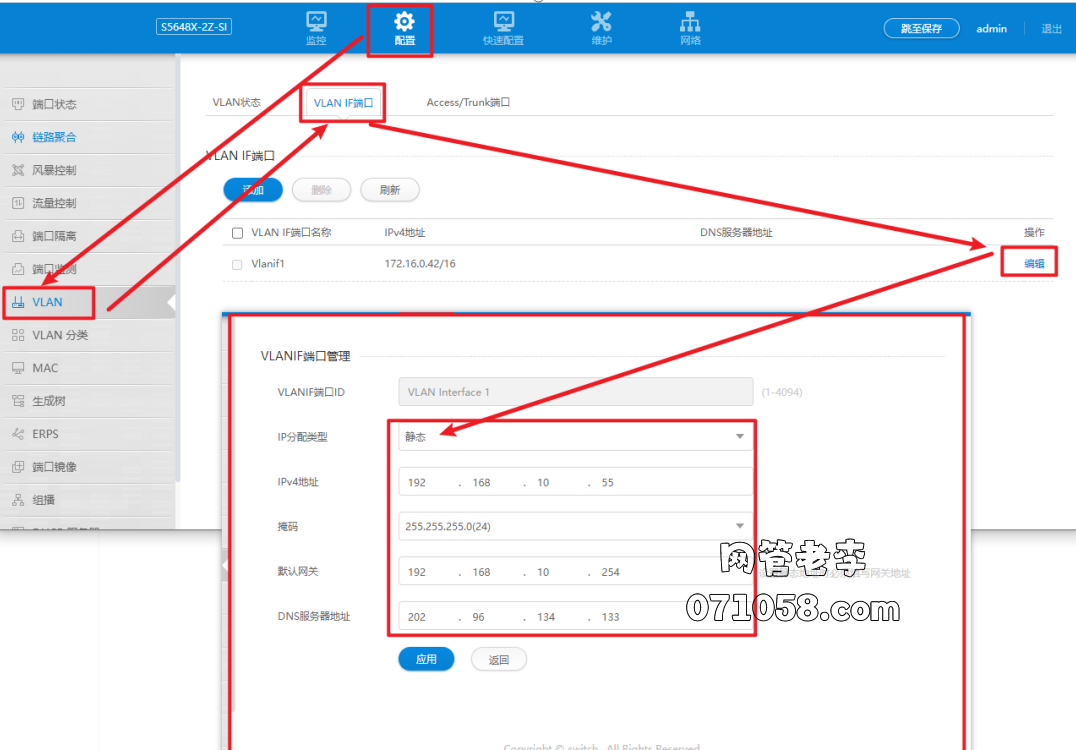Image resolution: width=1076 pixels, height=750 pixels.
Task: Switch to the VLAN状态 tab
Action: 236,103
